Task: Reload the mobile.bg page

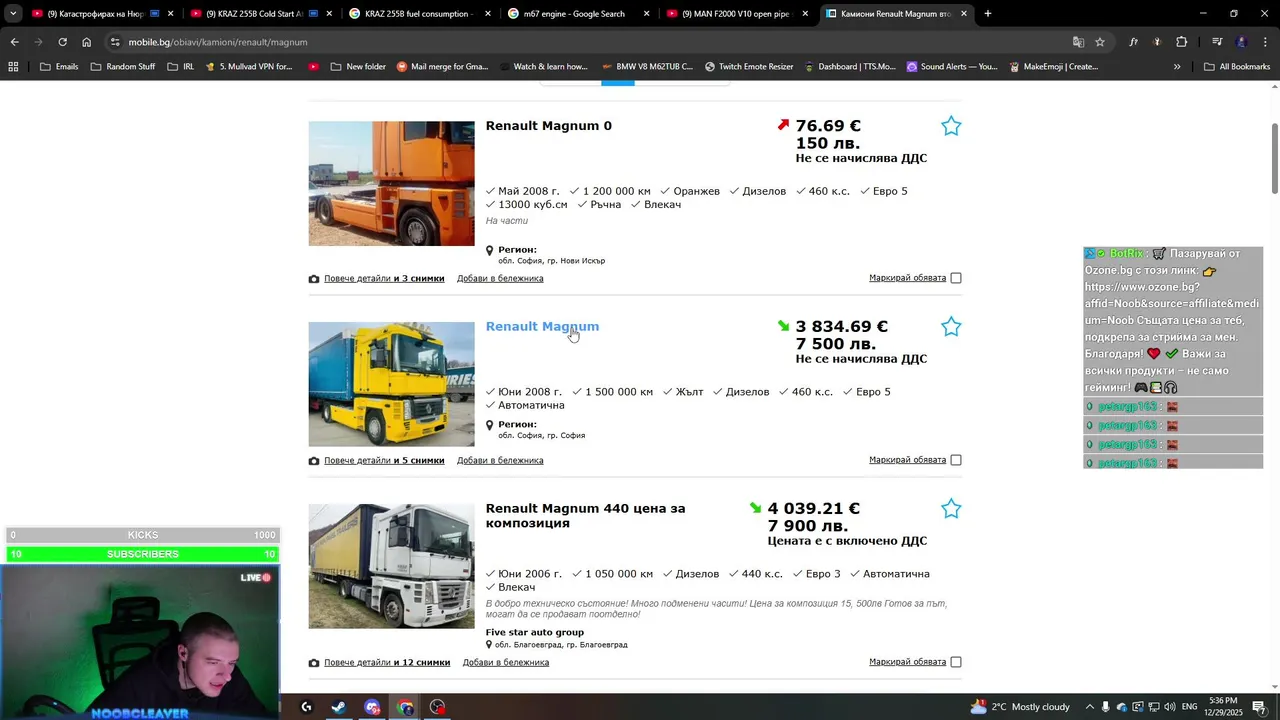Action: pos(62,42)
